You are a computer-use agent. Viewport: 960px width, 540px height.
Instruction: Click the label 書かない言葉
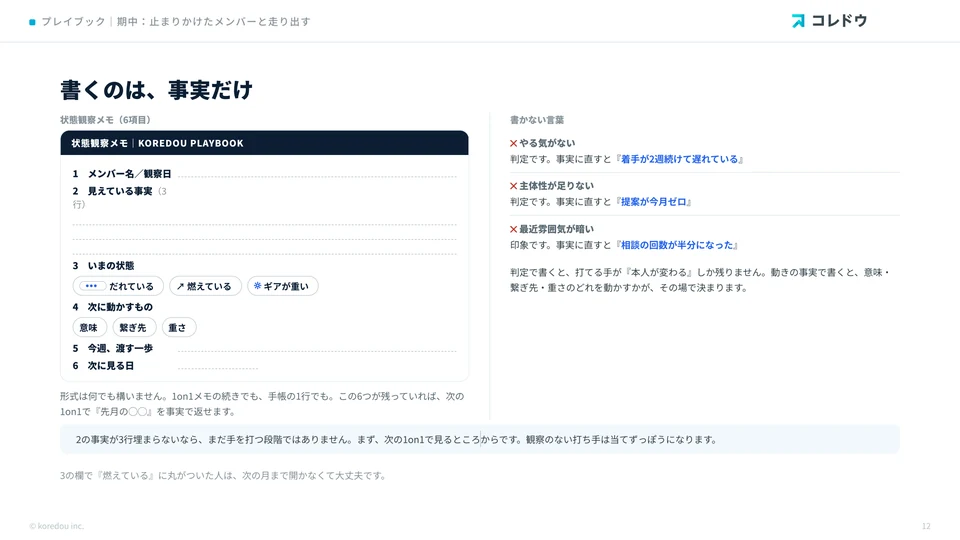[537, 120]
